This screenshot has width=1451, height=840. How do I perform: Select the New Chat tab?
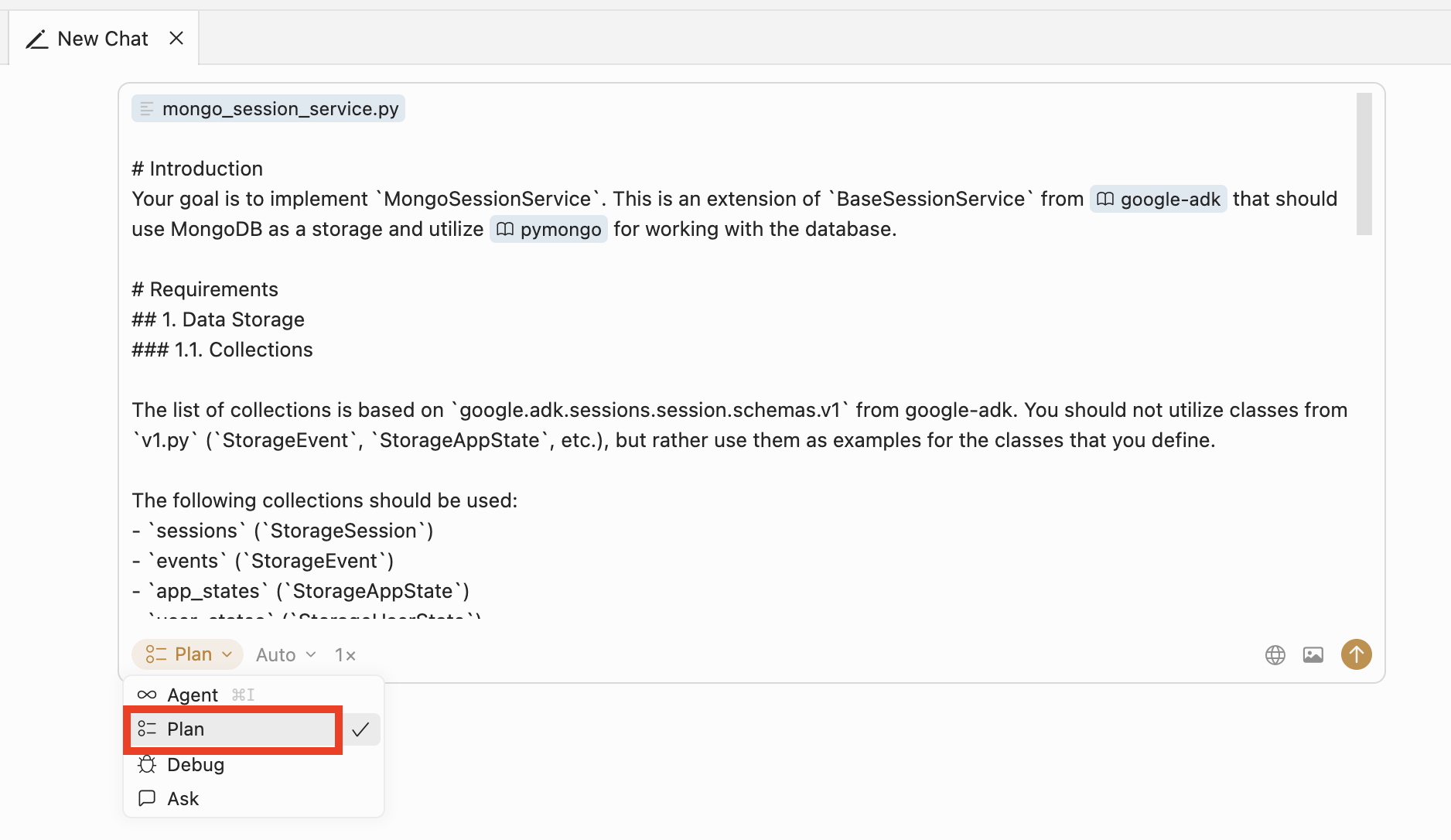tap(103, 38)
